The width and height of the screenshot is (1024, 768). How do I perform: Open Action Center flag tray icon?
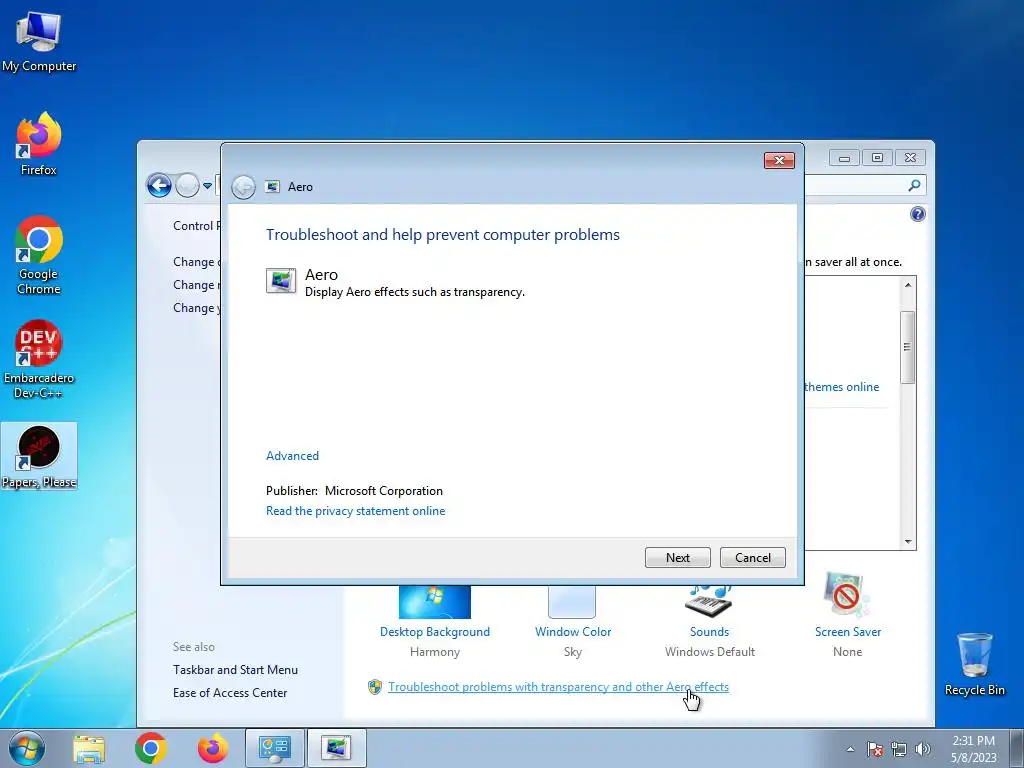tap(874, 749)
